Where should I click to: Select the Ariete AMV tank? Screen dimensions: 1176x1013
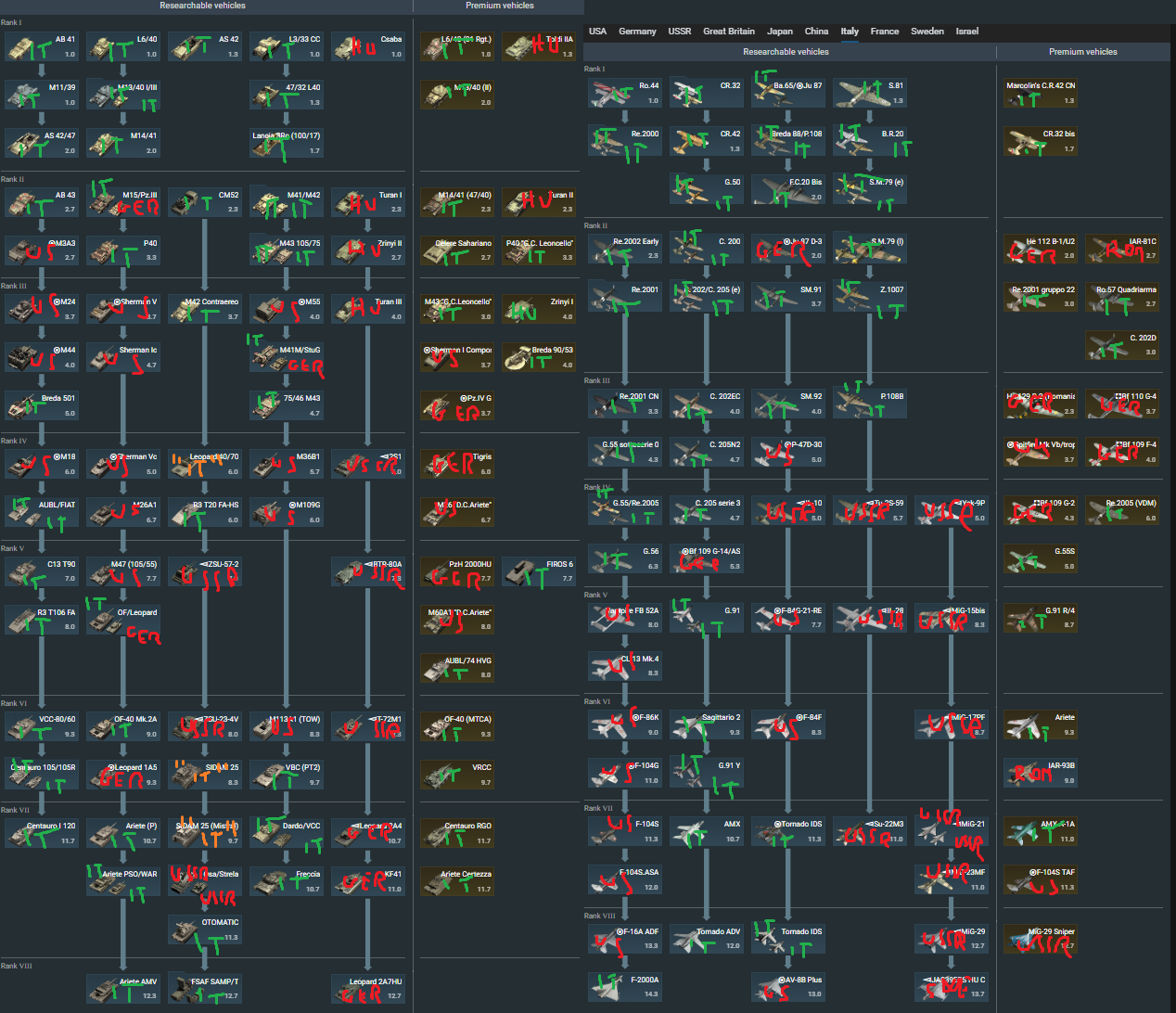pyautogui.click(x=123, y=989)
